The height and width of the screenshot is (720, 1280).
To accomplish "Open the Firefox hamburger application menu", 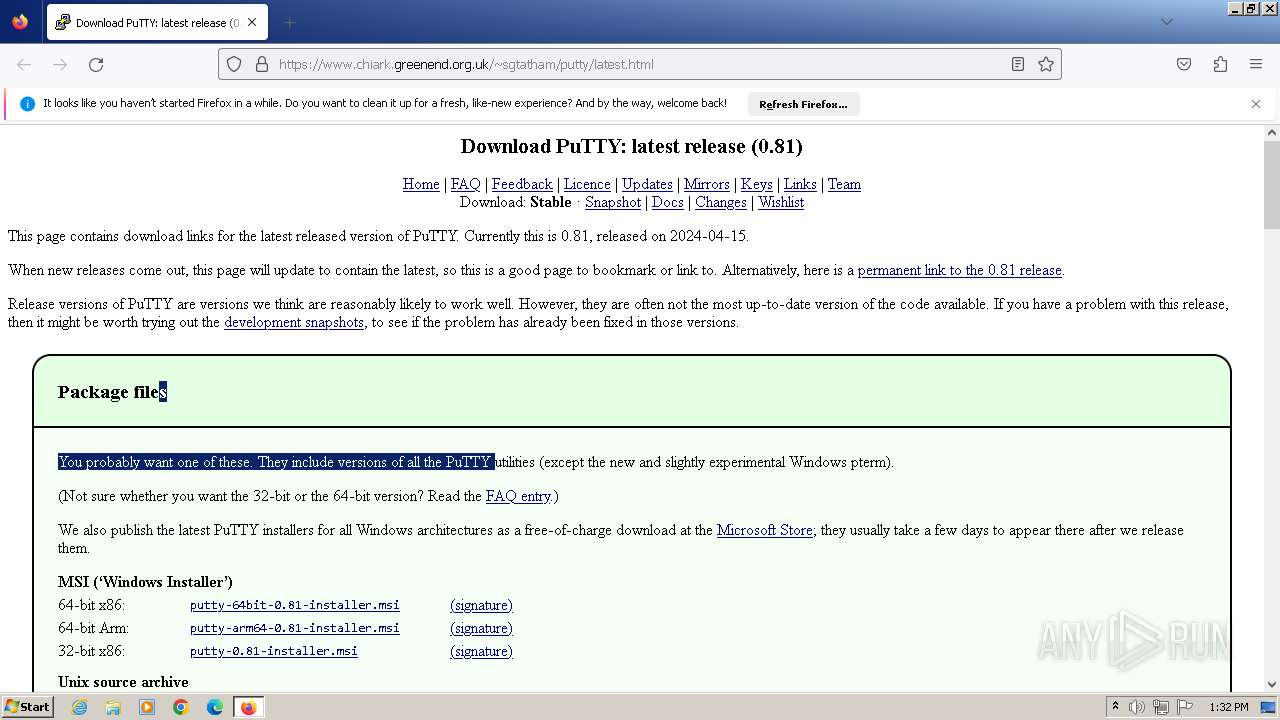I will pyautogui.click(x=1256, y=64).
